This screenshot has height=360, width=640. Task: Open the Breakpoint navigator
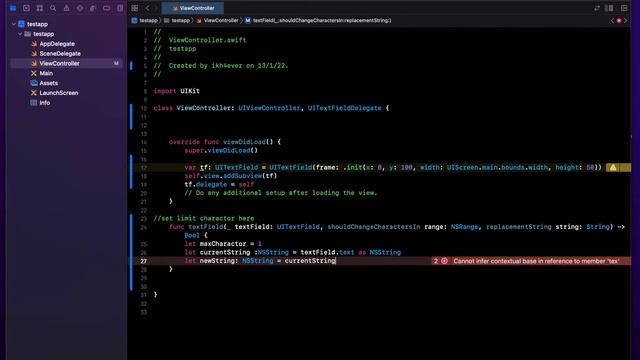click(x=106, y=8)
